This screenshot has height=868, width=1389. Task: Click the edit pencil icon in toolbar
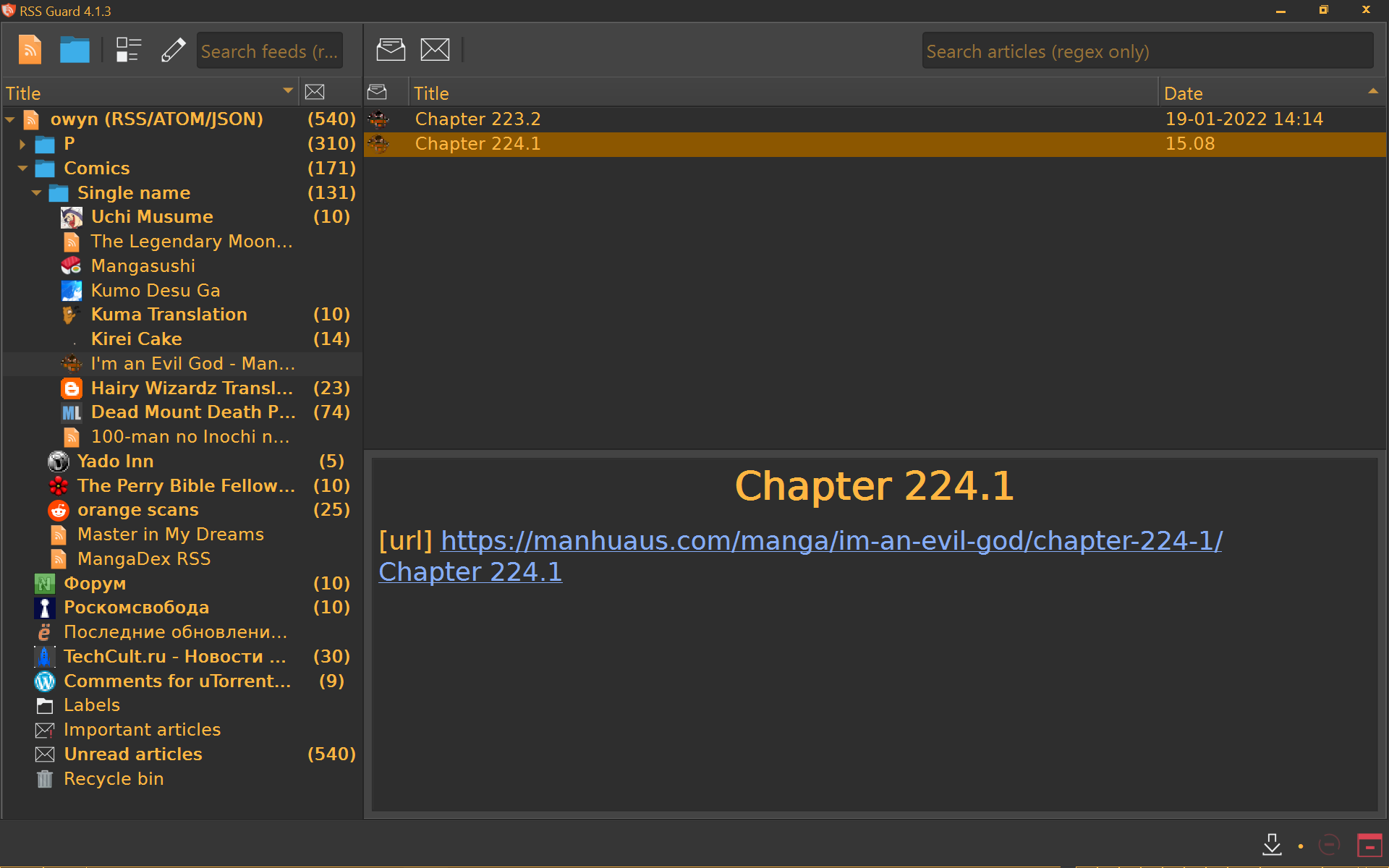click(173, 50)
